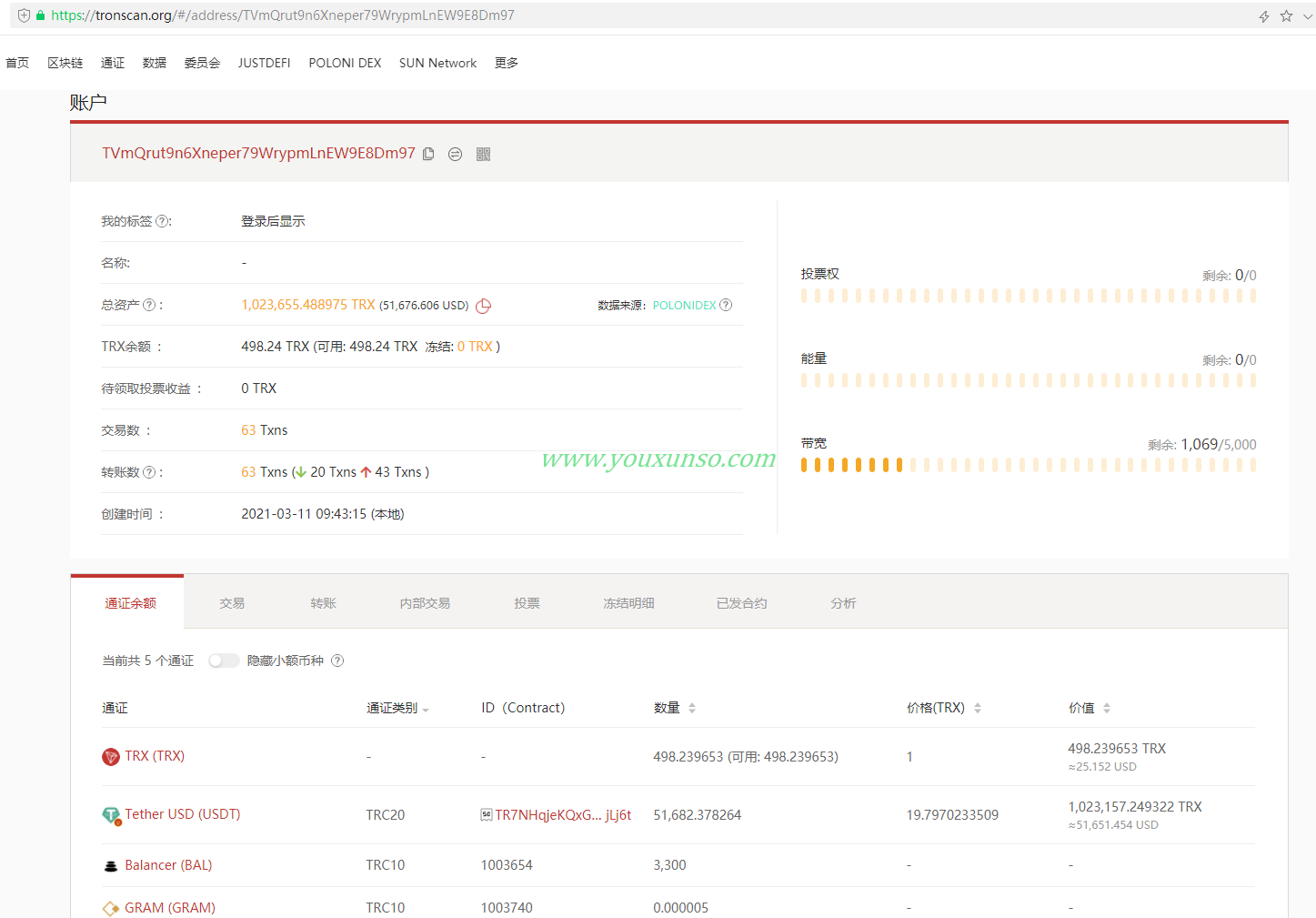Open the Tether USD (USDT) token link
Screen dimensions: 1316x918
[x=183, y=814]
